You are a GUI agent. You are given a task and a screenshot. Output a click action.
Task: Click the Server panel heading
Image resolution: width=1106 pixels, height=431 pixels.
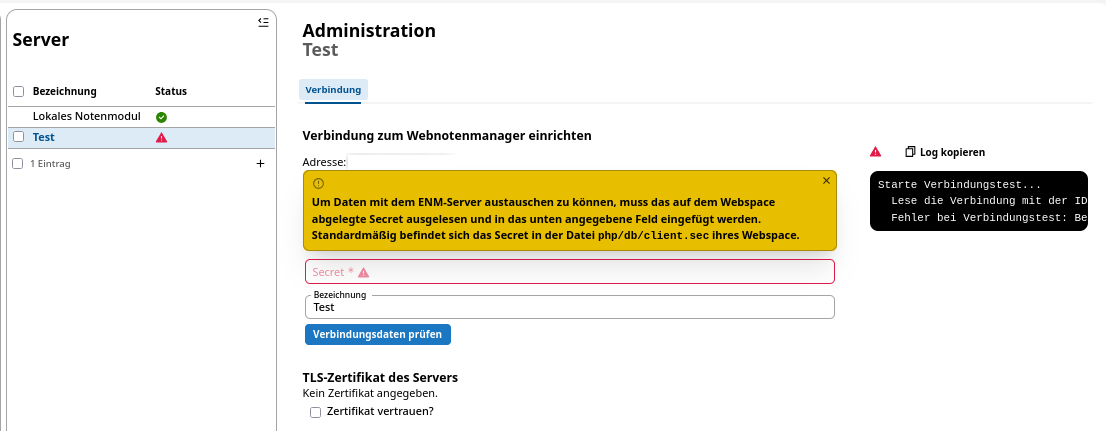click(x=41, y=40)
